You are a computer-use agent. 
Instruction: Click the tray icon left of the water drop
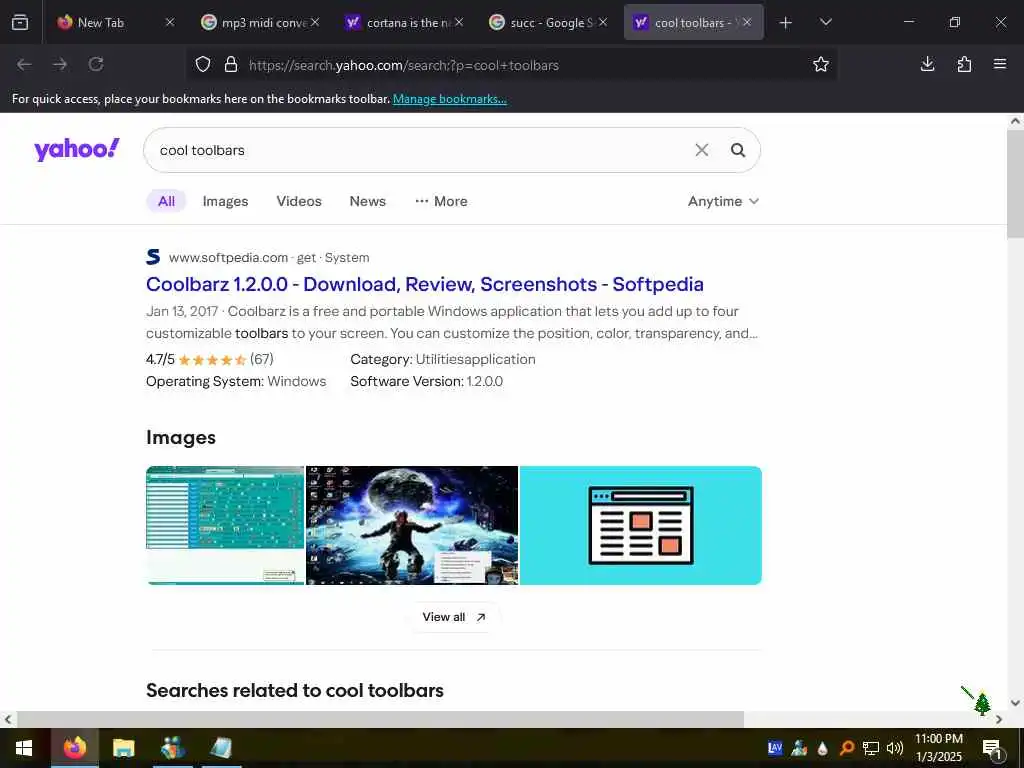[799, 748]
